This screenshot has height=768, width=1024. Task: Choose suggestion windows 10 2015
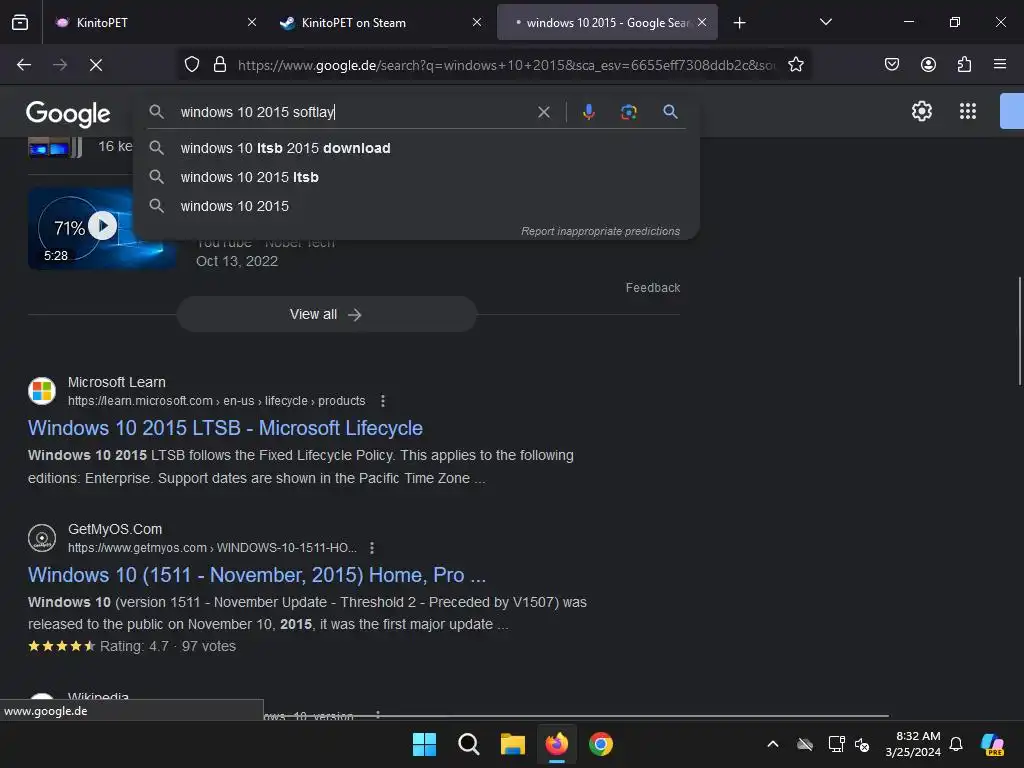(416, 206)
